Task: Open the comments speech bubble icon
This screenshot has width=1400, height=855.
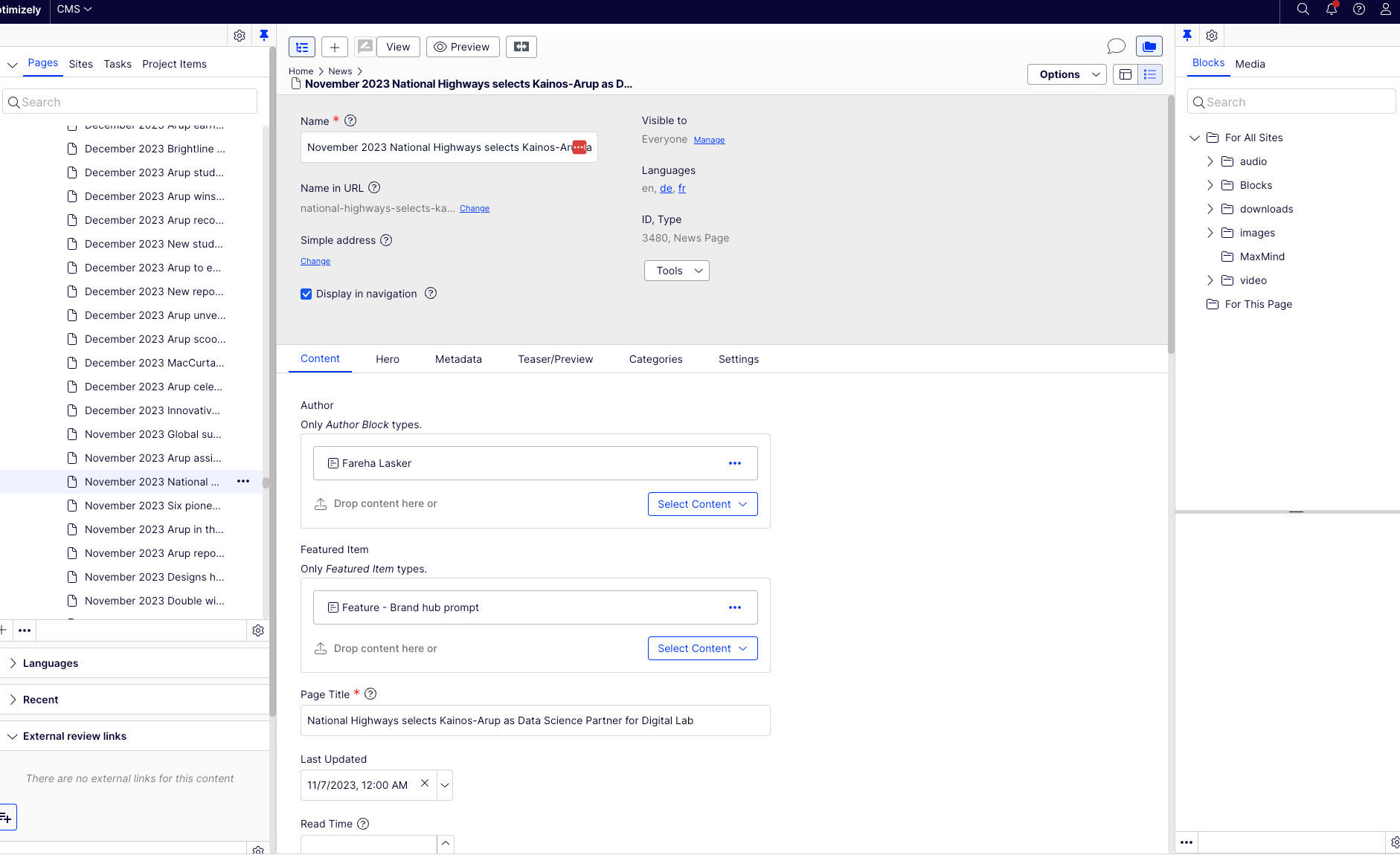Action: pyautogui.click(x=1116, y=47)
